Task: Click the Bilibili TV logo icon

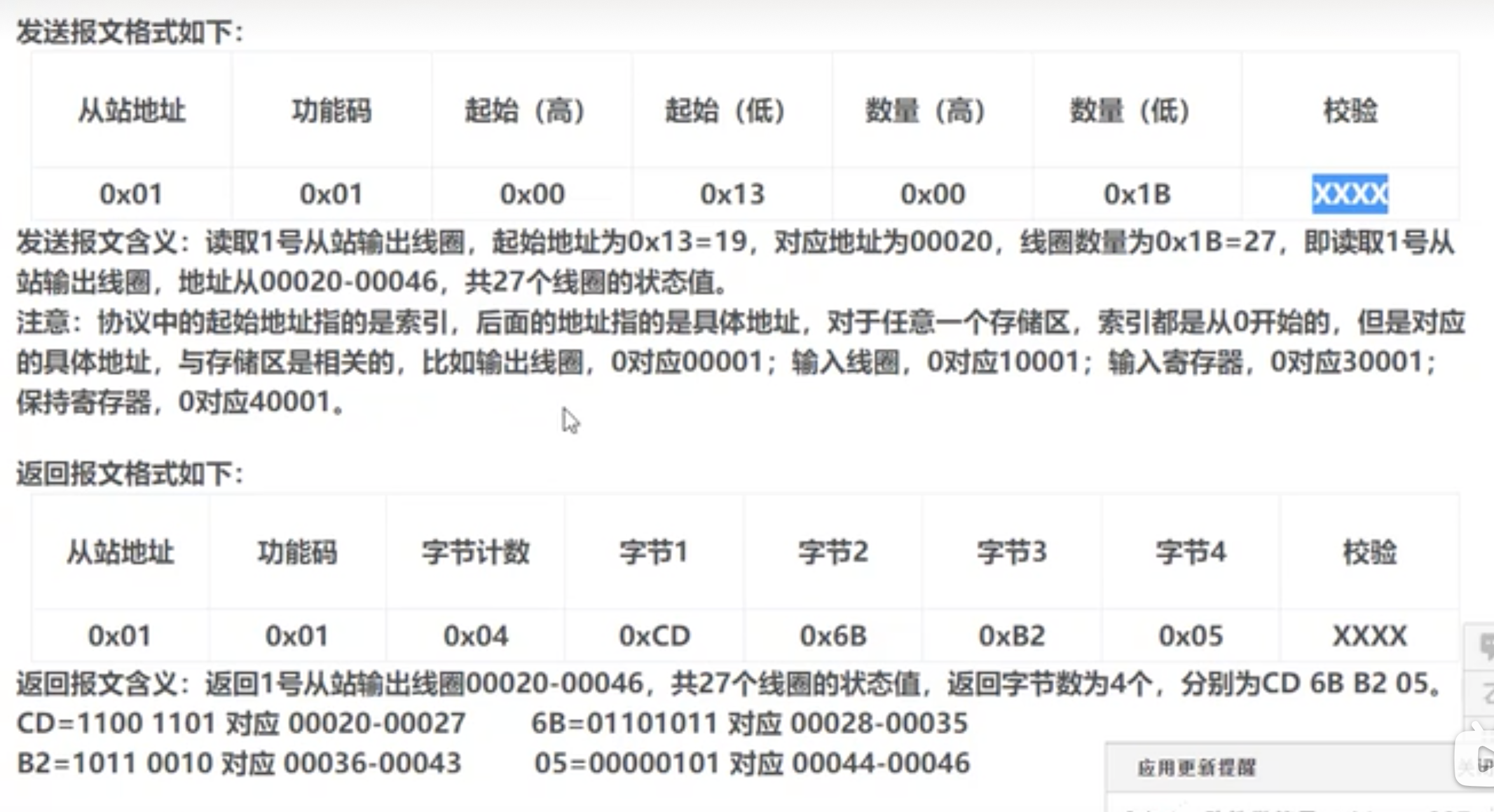Action: pos(1476,758)
